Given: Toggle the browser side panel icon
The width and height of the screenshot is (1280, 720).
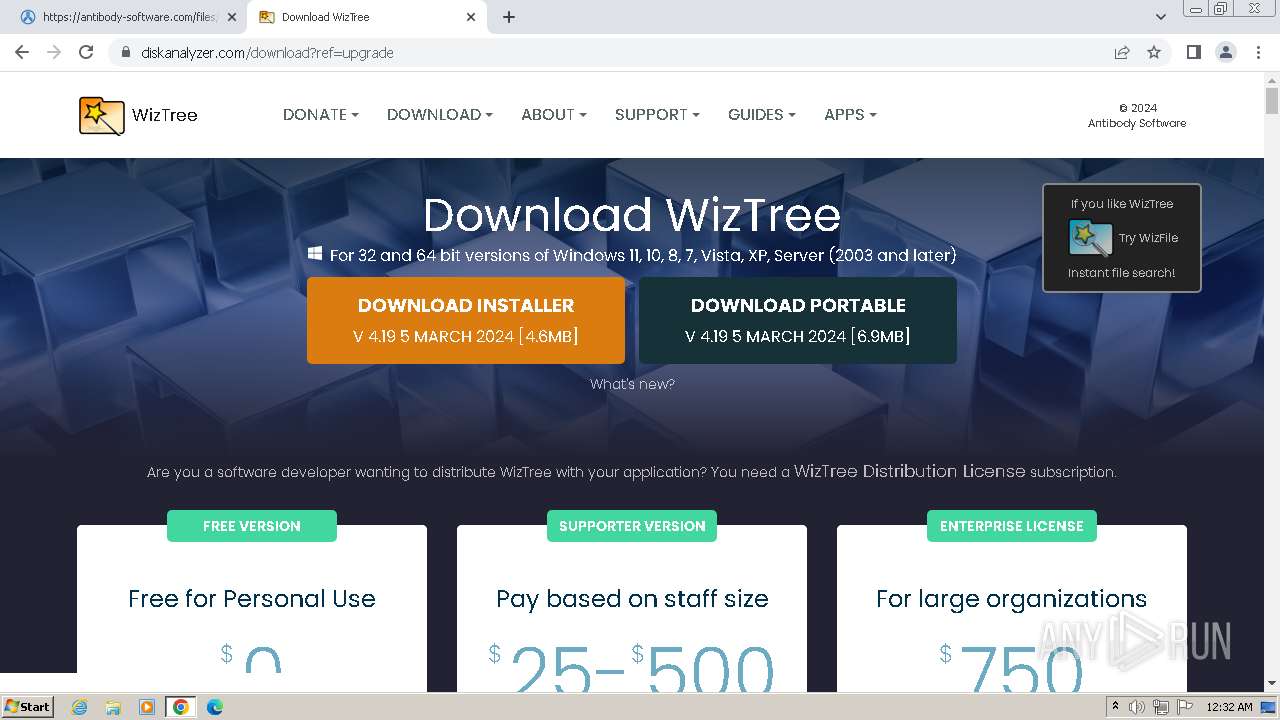Looking at the screenshot, I should (1193, 52).
